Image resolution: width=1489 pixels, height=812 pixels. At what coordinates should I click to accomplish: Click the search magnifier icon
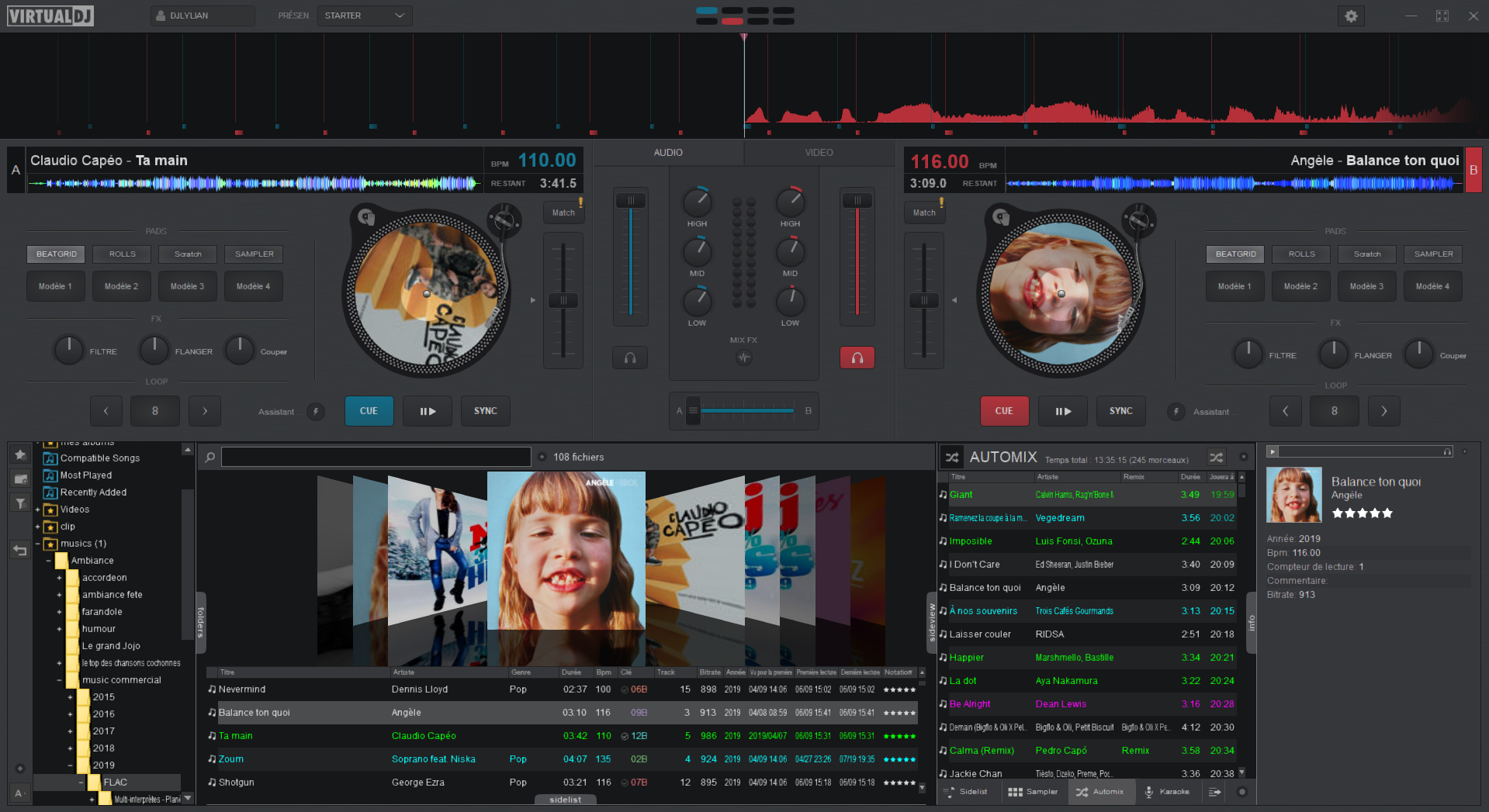(x=209, y=458)
